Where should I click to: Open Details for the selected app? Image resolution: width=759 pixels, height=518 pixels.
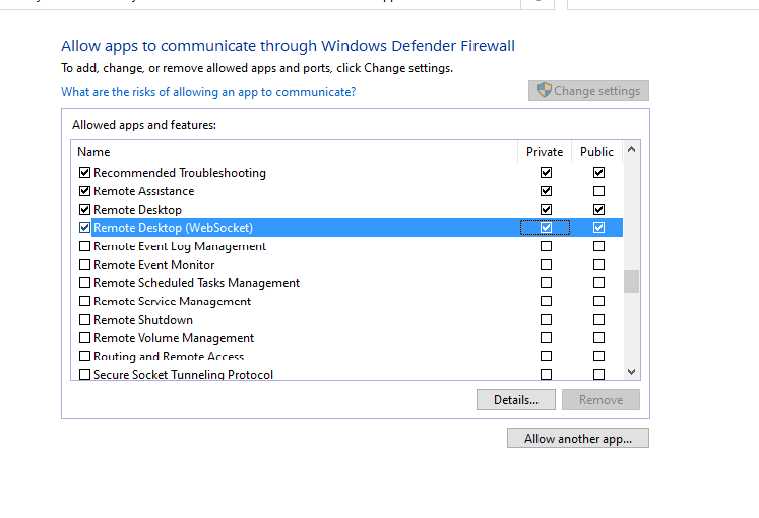[516, 400]
